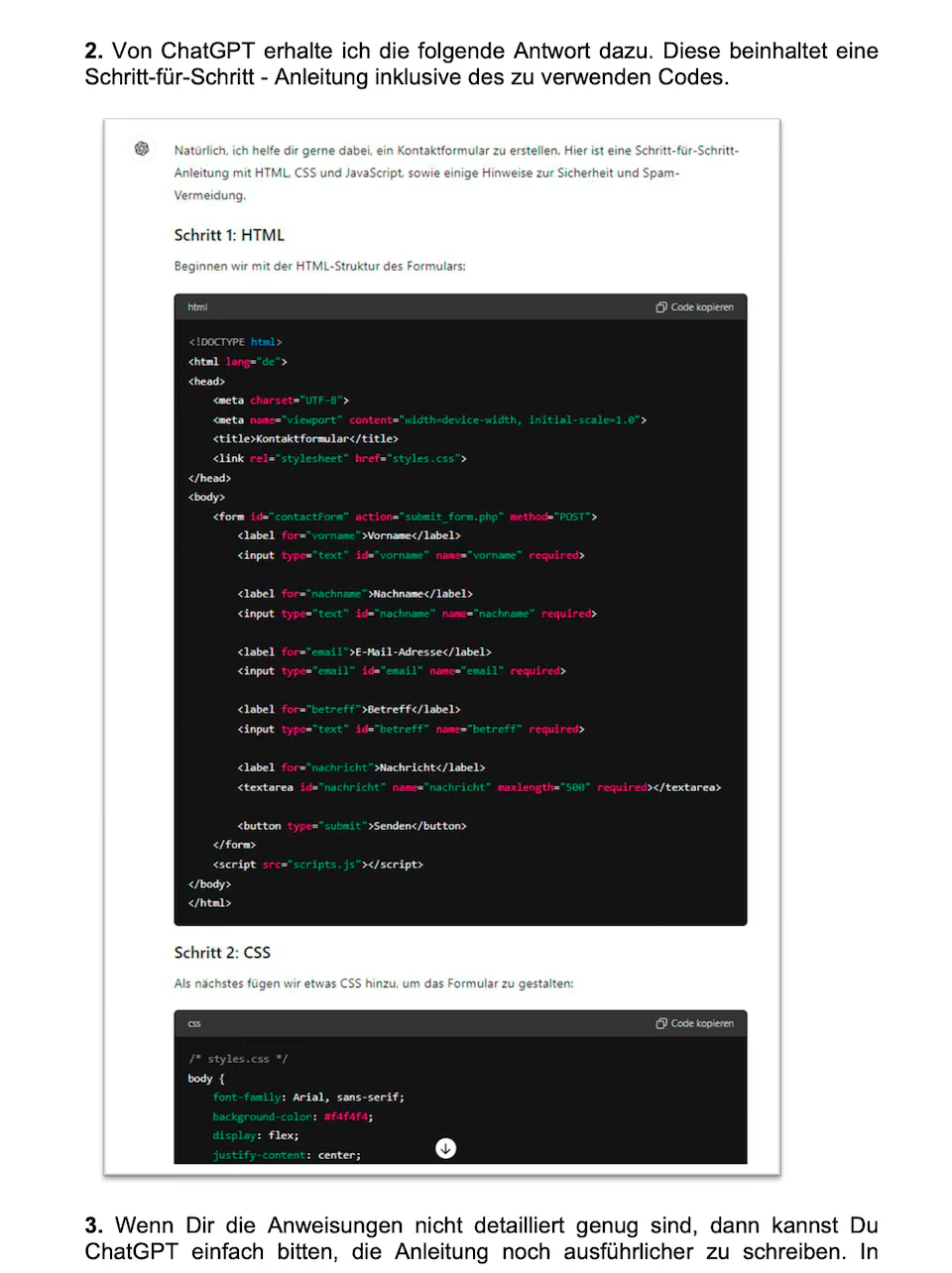Viewport: 952px width, 1273px height.
Task: Select the 'Schritt 2: CSS' heading
Action: point(222,953)
